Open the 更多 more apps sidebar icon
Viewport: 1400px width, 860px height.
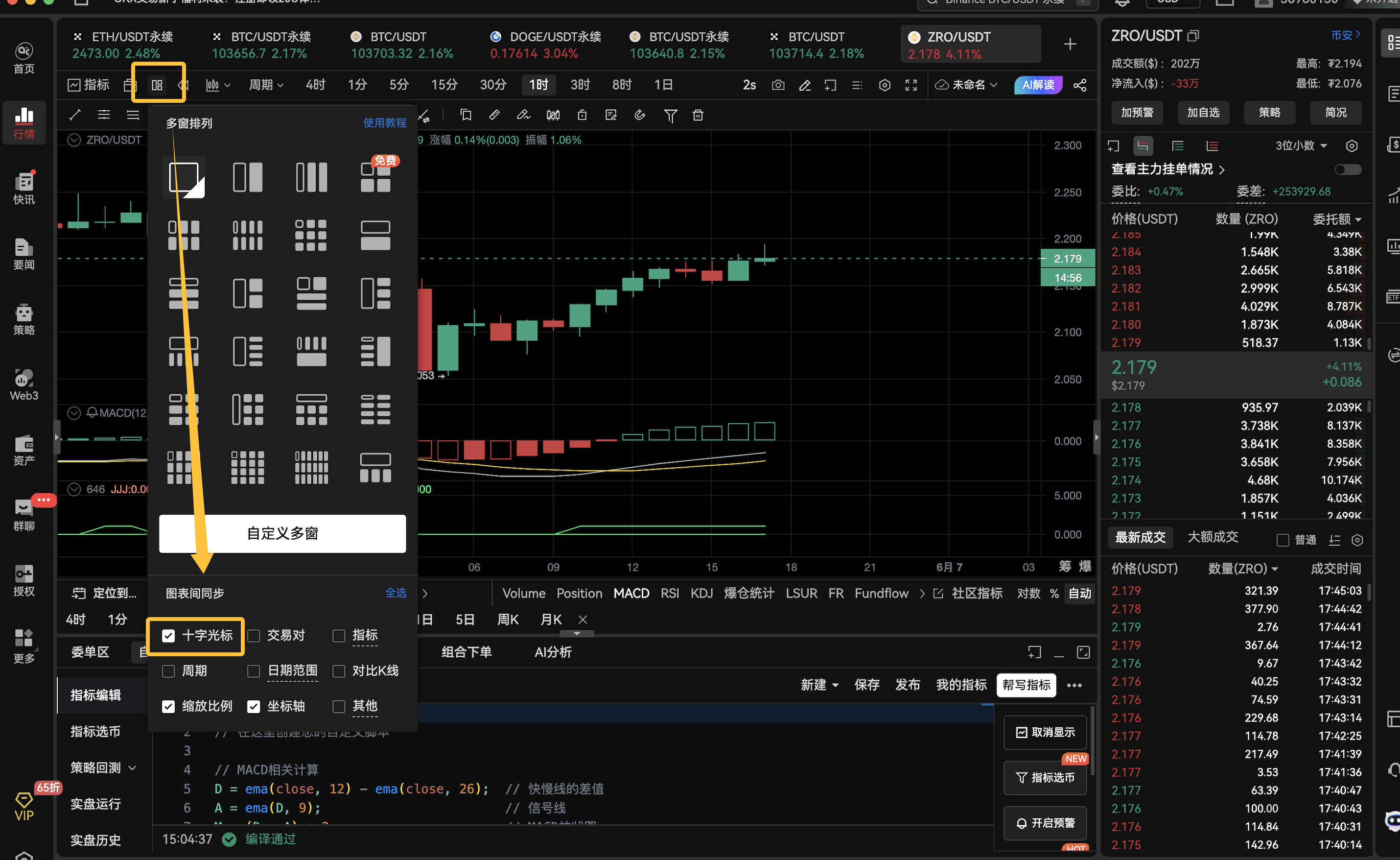click(24, 646)
